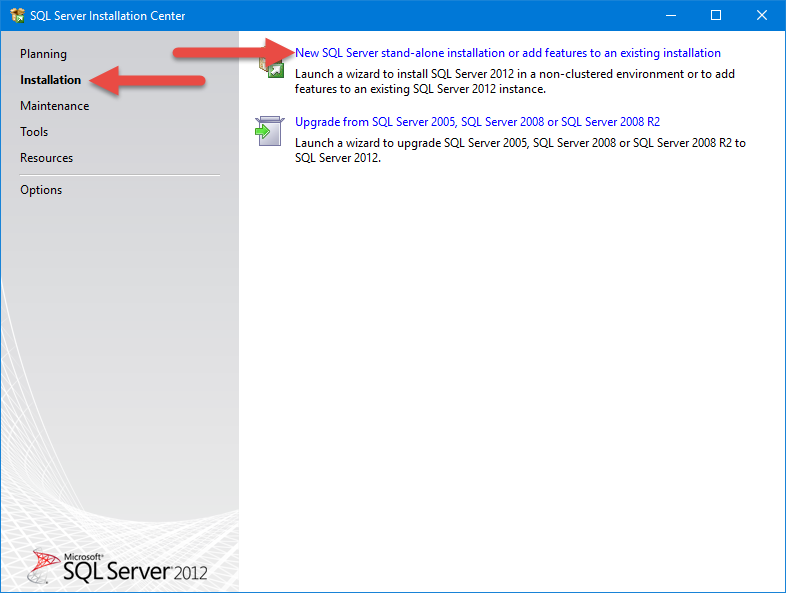This screenshot has width=786, height=593.
Task: Go to the Tools section
Action: tap(34, 132)
